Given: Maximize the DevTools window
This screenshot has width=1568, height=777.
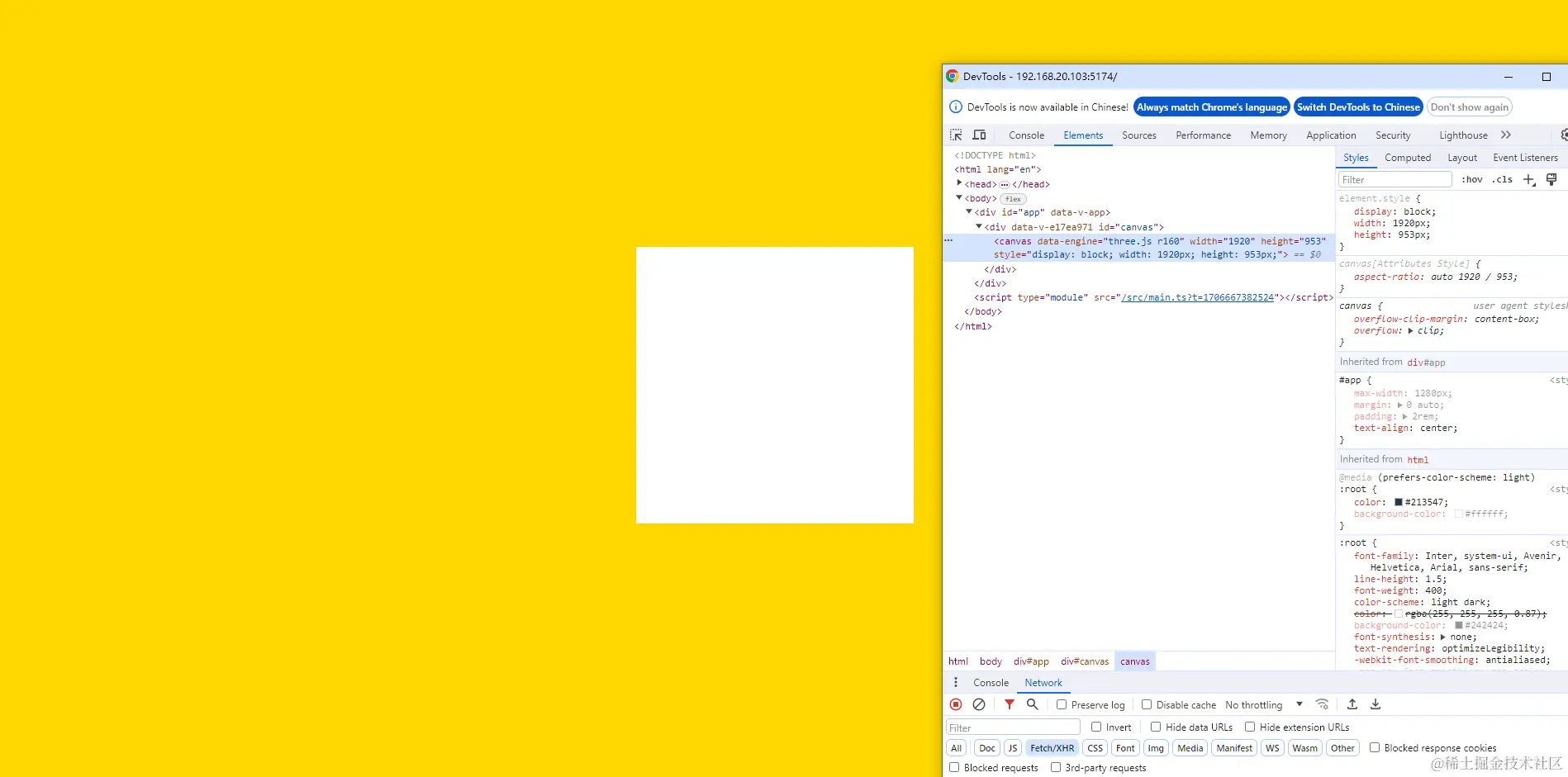Looking at the screenshot, I should pyautogui.click(x=1547, y=77).
